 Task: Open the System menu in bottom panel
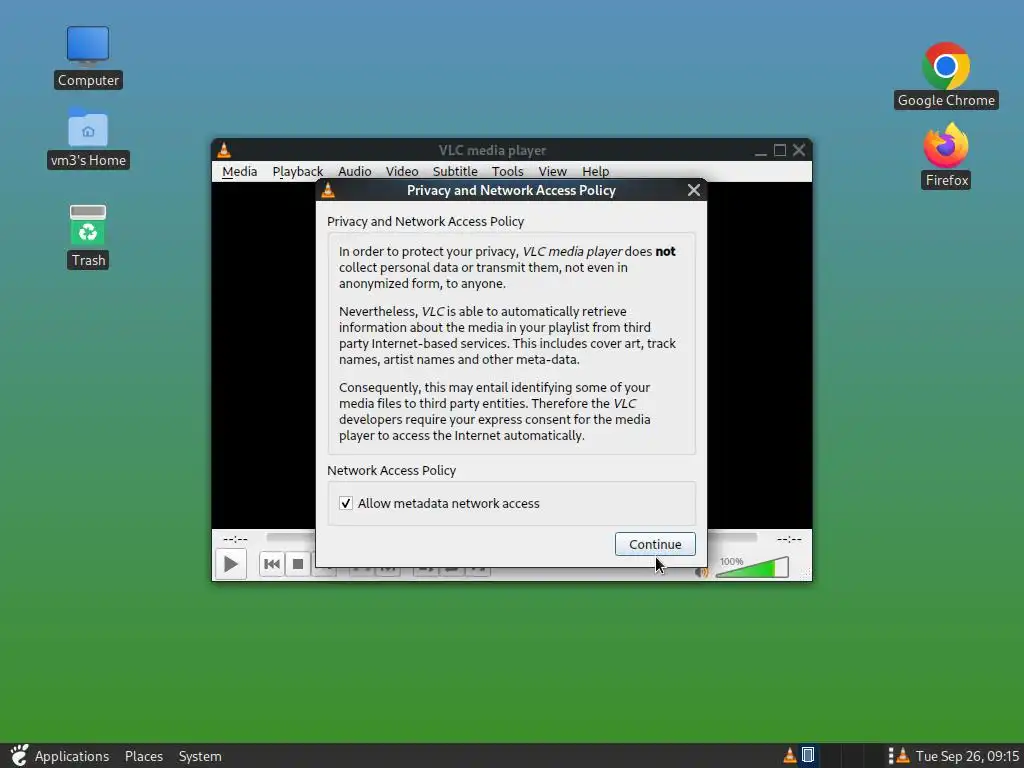(200, 756)
